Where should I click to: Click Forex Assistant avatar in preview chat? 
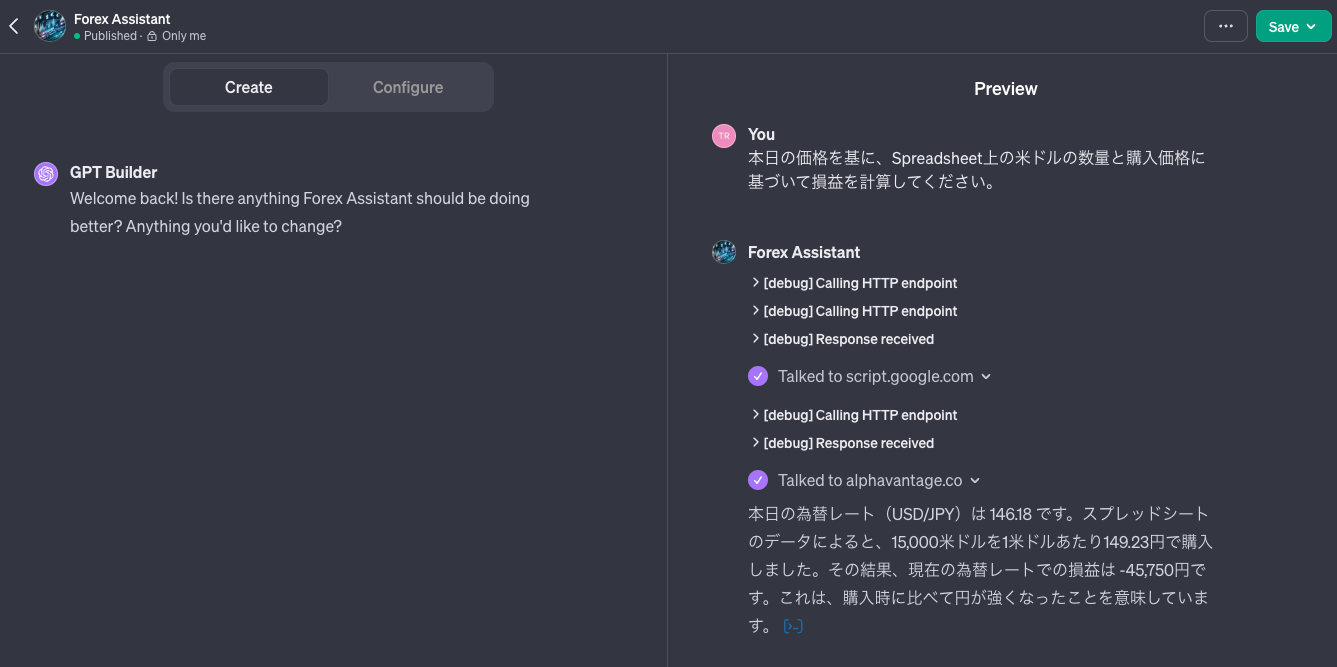[724, 252]
